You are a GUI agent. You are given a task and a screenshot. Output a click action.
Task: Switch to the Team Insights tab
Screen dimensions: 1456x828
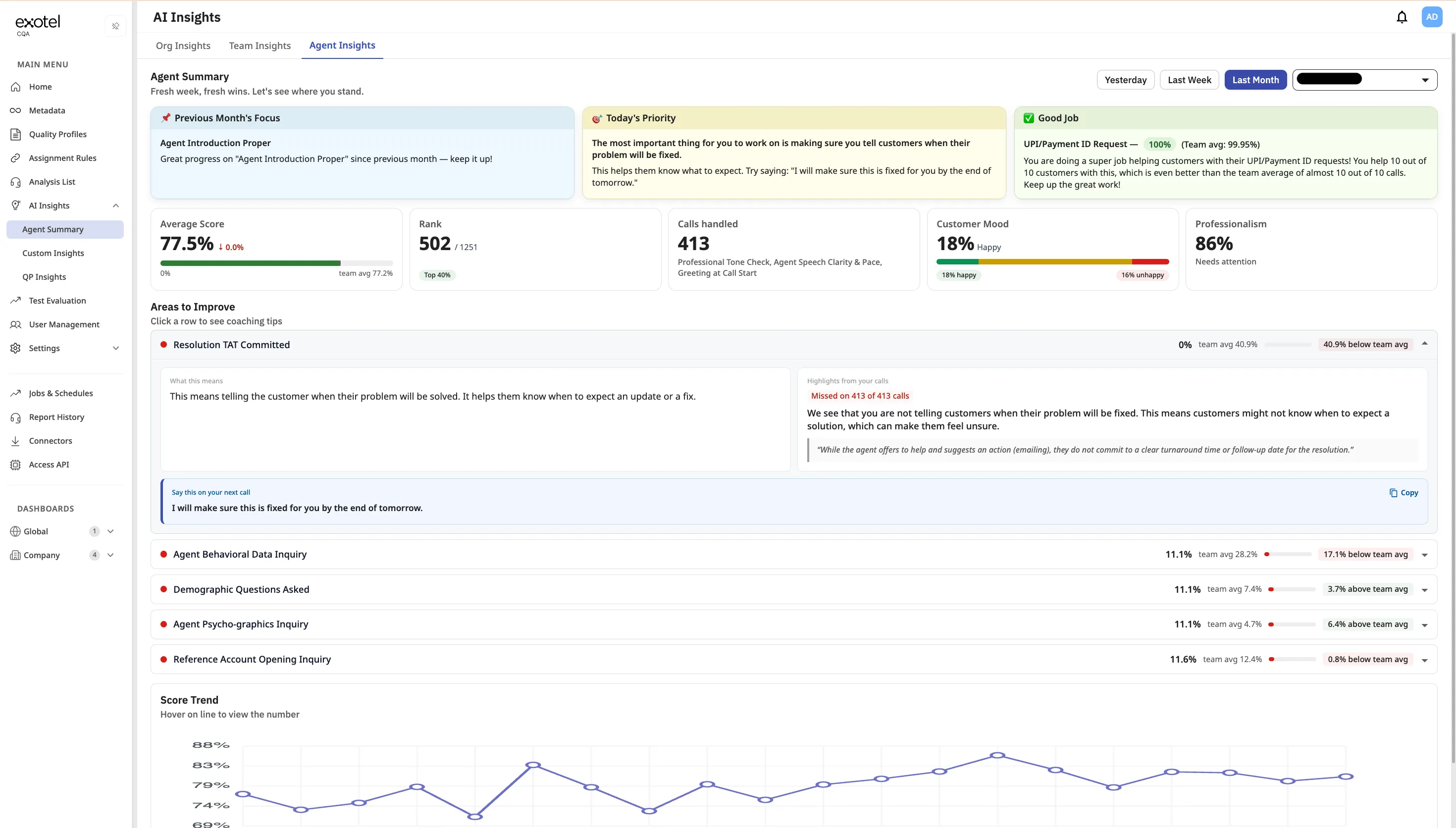[260, 46]
